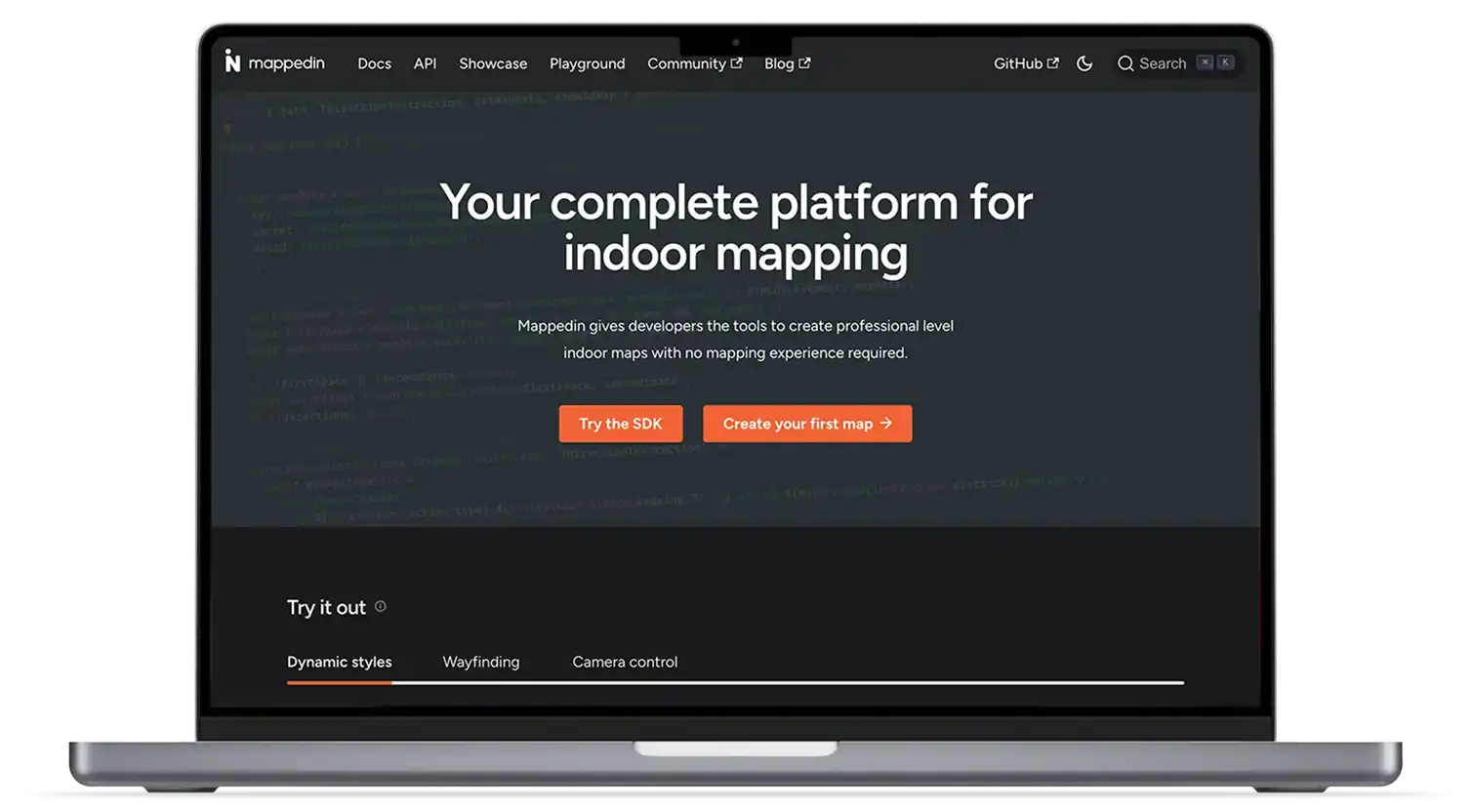The width and height of the screenshot is (1472, 812).
Task: Visit the Blog external link
Action: (x=787, y=63)
